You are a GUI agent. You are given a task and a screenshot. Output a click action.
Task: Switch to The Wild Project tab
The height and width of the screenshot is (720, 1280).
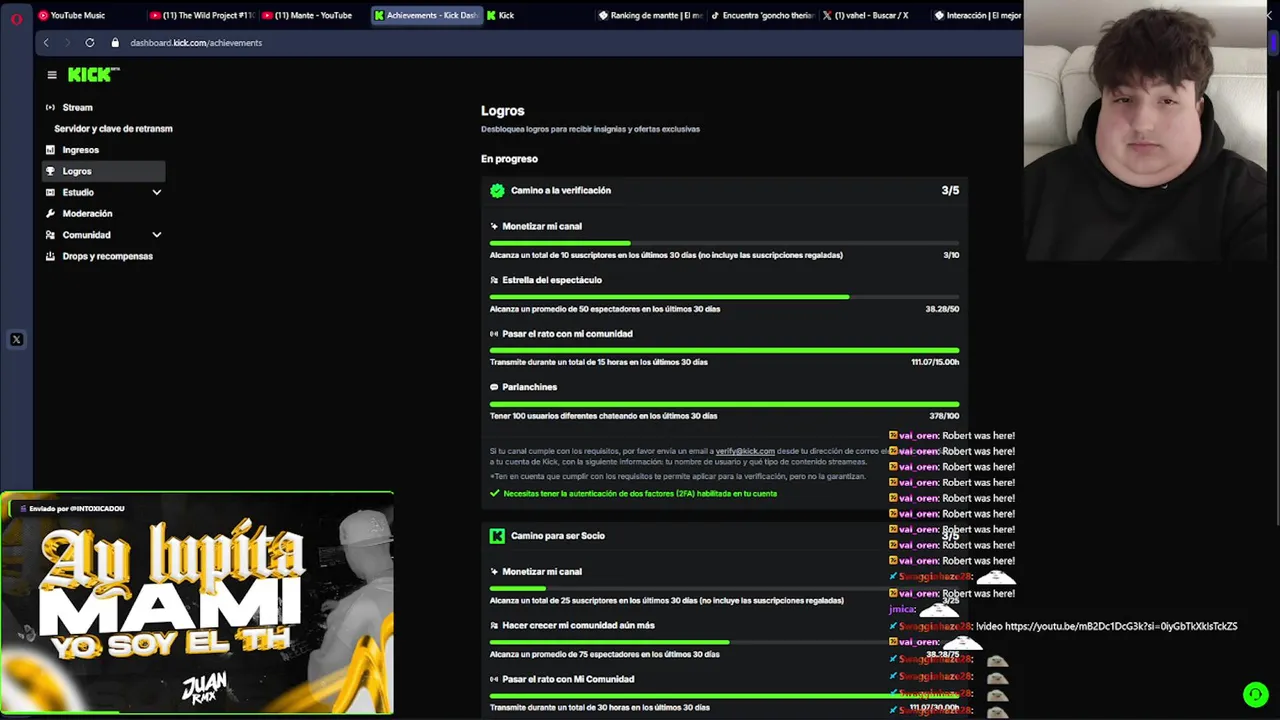point(201,16)
